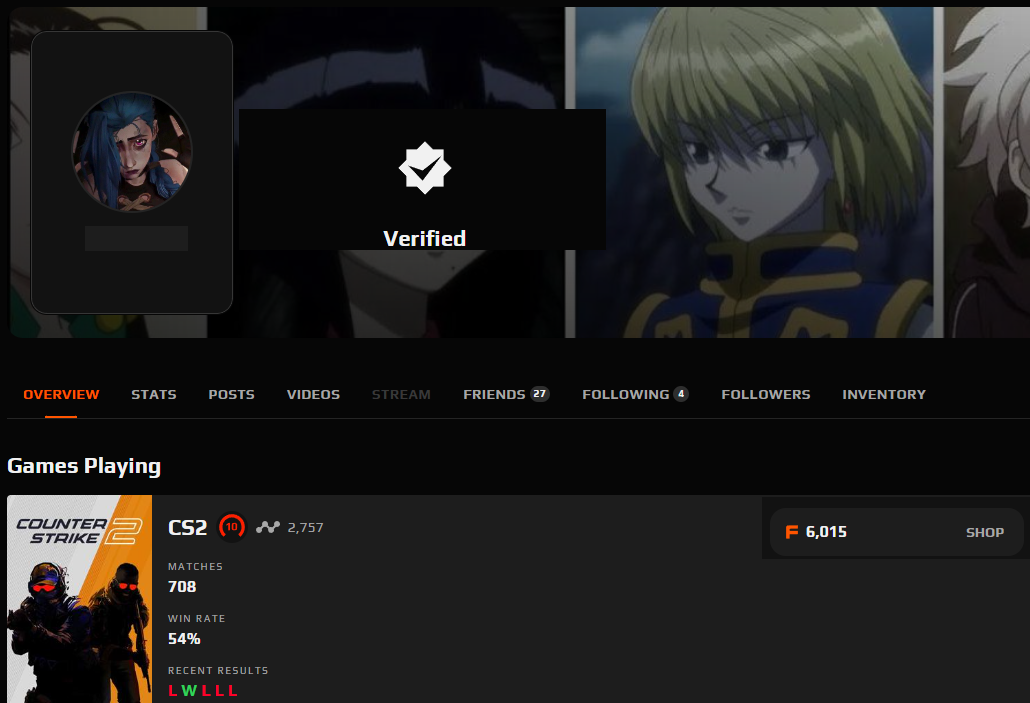Switch to the Inventory tab
The width and height of the screenshot is (1030, 703).
click(884, 394)
